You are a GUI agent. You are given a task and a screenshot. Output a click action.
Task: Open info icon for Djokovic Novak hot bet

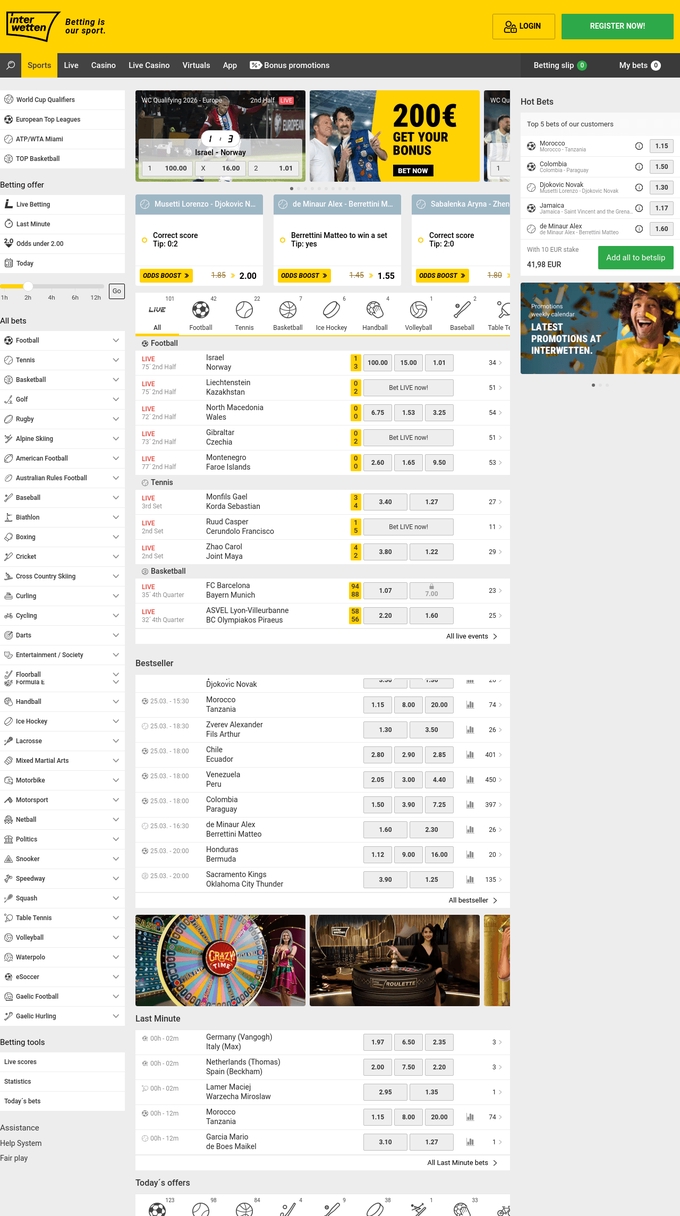click(x=639, y=187)
